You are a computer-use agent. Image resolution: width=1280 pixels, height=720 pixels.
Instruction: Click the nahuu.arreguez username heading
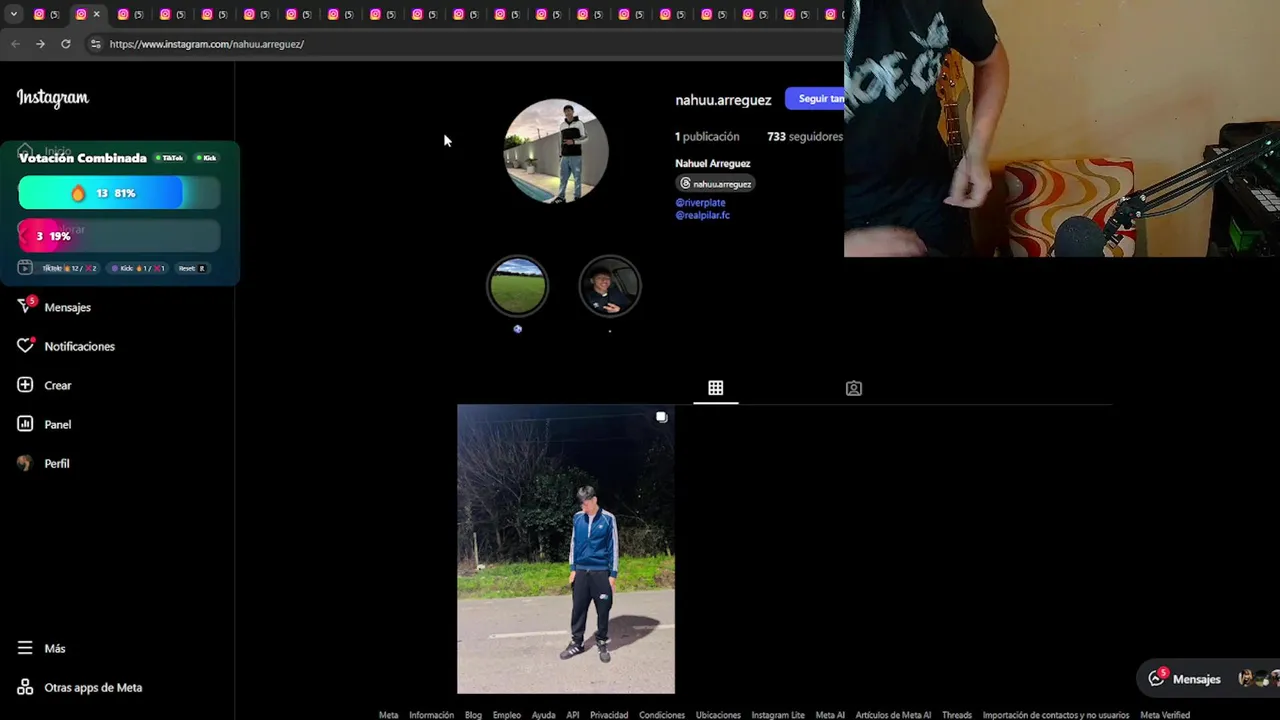[x=723, y=100]
